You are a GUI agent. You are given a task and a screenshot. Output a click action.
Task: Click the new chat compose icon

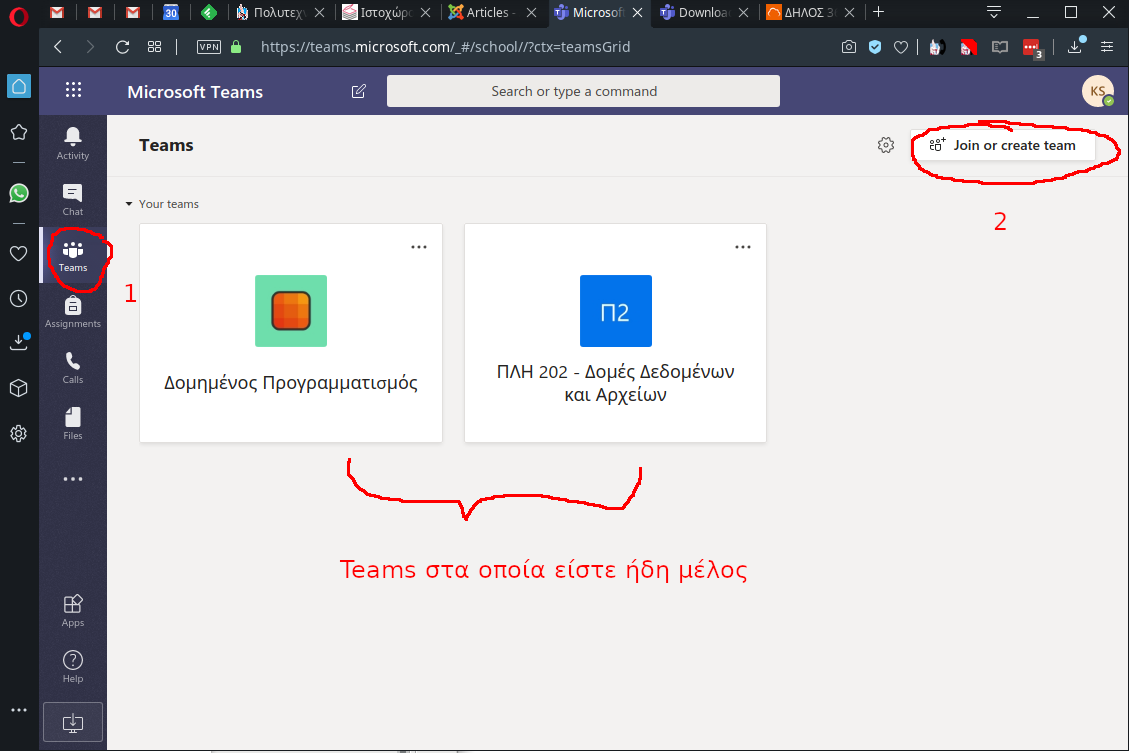point(359,91)
